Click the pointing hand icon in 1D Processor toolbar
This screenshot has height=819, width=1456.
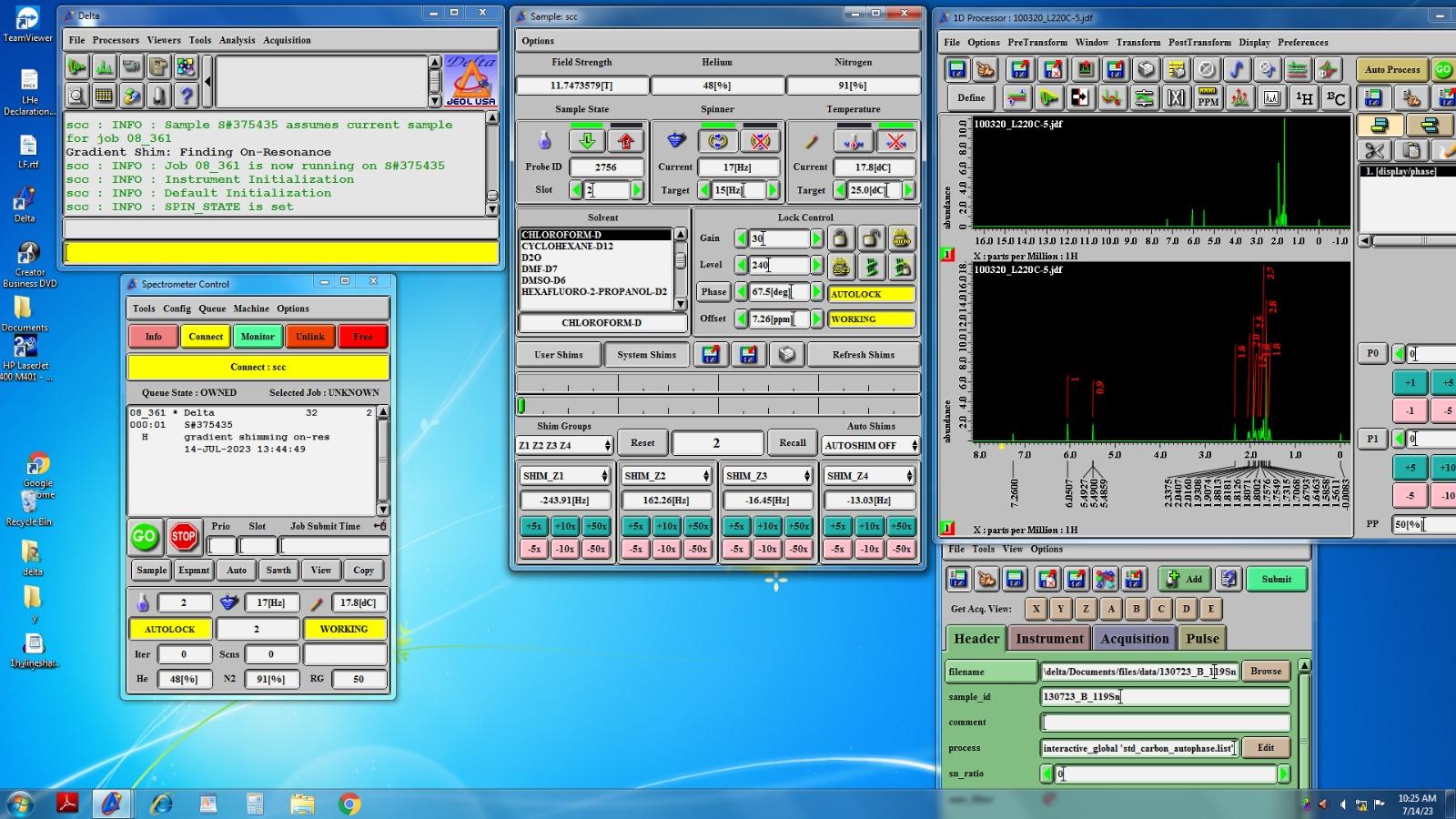[x=986, y=69]
